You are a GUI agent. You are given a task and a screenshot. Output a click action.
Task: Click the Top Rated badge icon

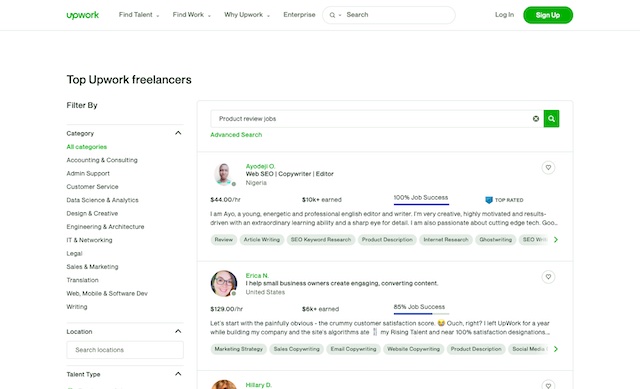[489, 200]
